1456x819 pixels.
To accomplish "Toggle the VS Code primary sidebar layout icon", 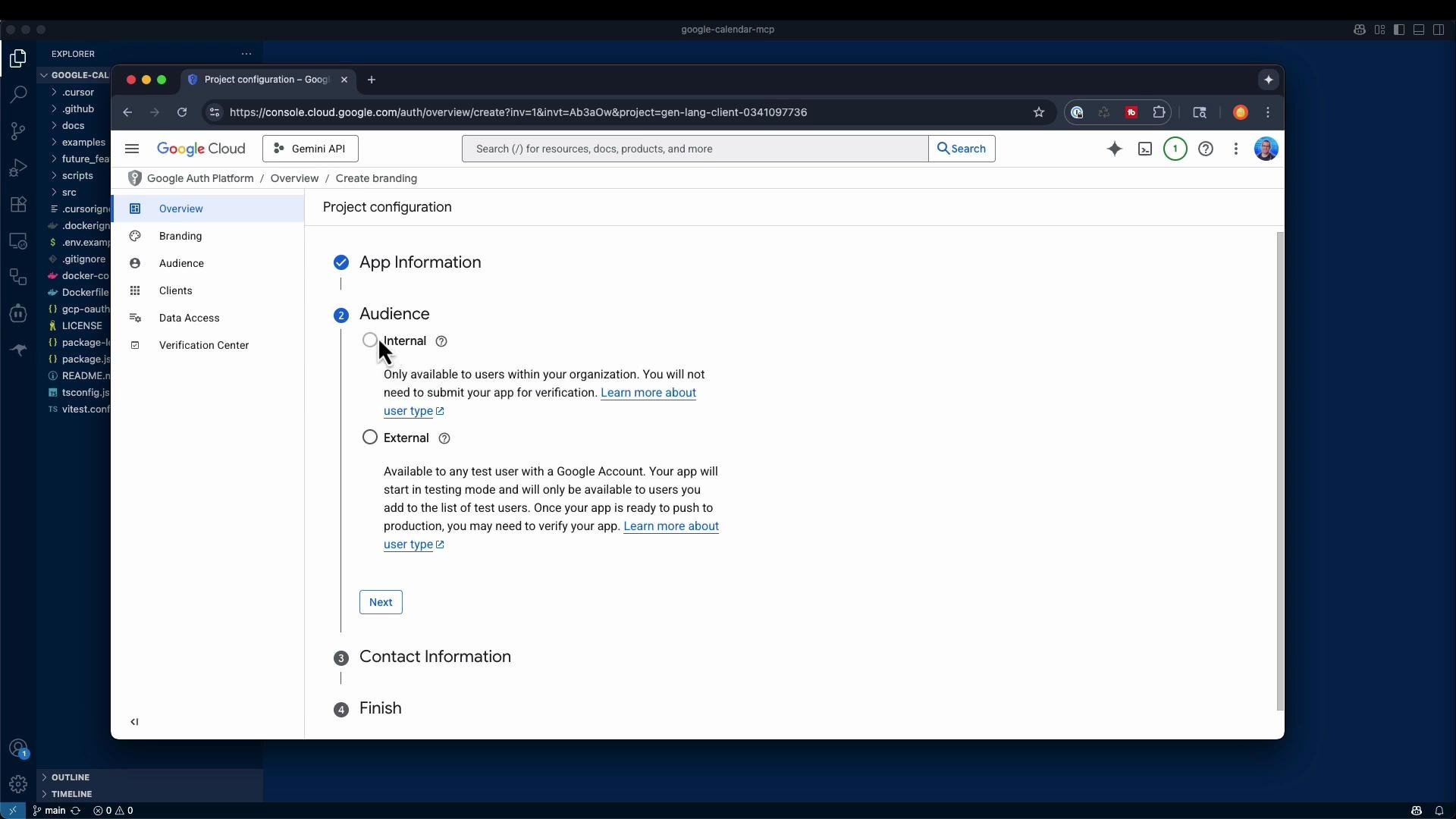I will coord(1399,30).
